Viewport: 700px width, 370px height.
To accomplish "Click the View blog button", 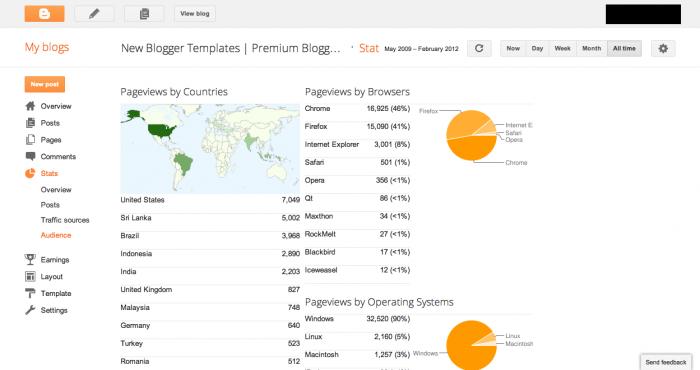I will [195, 14].
